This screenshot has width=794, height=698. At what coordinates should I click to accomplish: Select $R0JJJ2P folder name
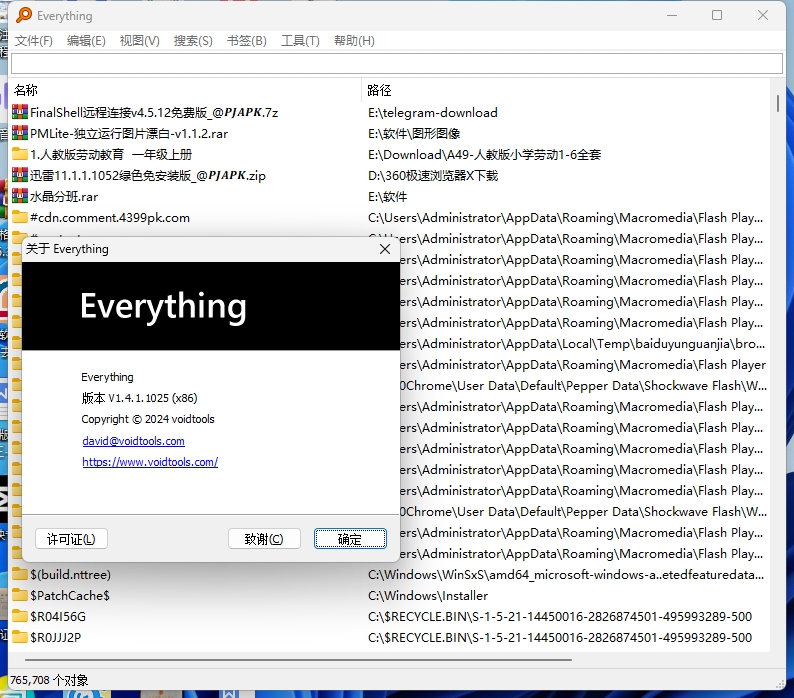pyautogui.click(x=55, y=638)
